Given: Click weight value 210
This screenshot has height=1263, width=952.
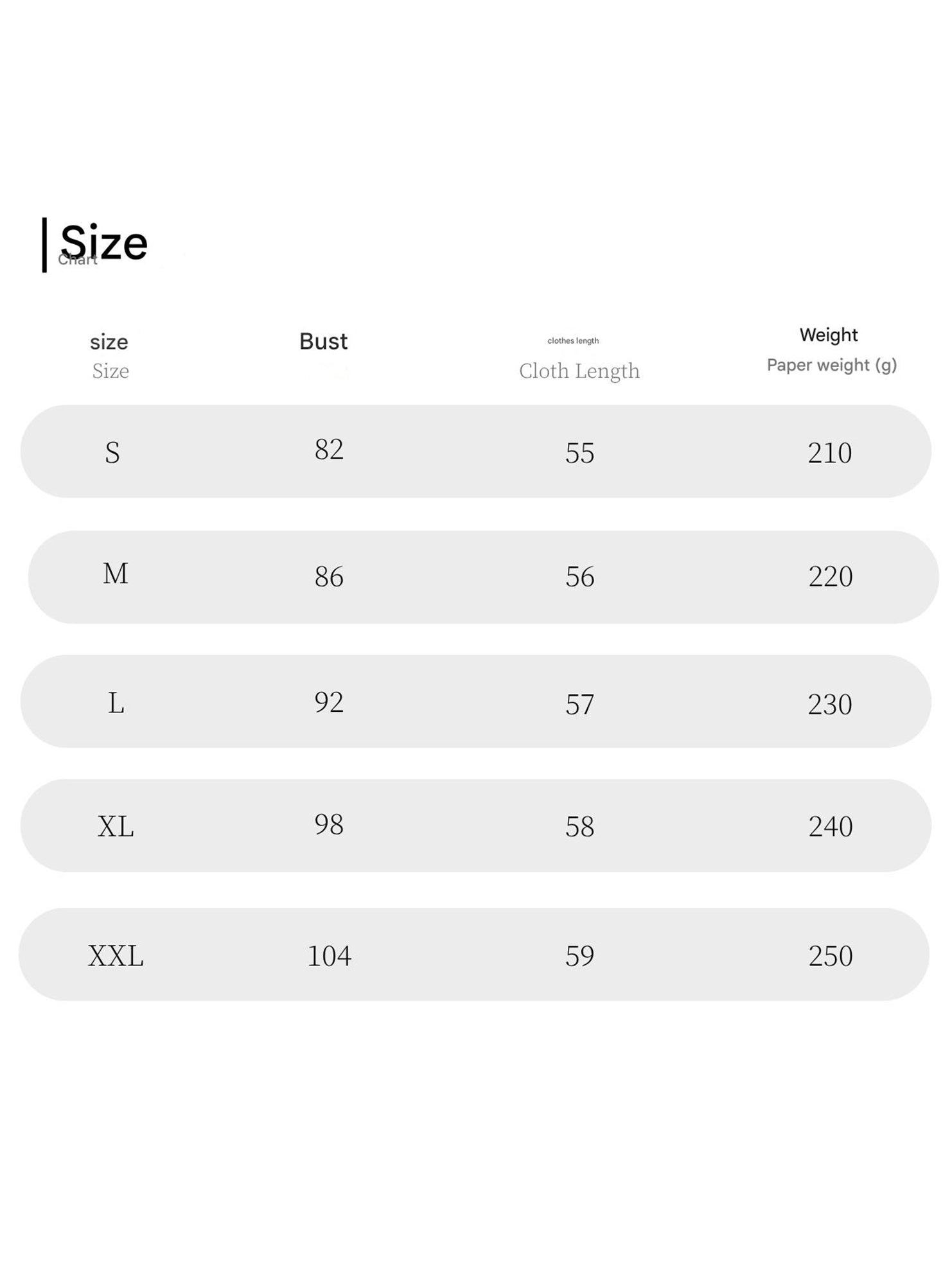Looking at the screenshot, I should (830, 454).
